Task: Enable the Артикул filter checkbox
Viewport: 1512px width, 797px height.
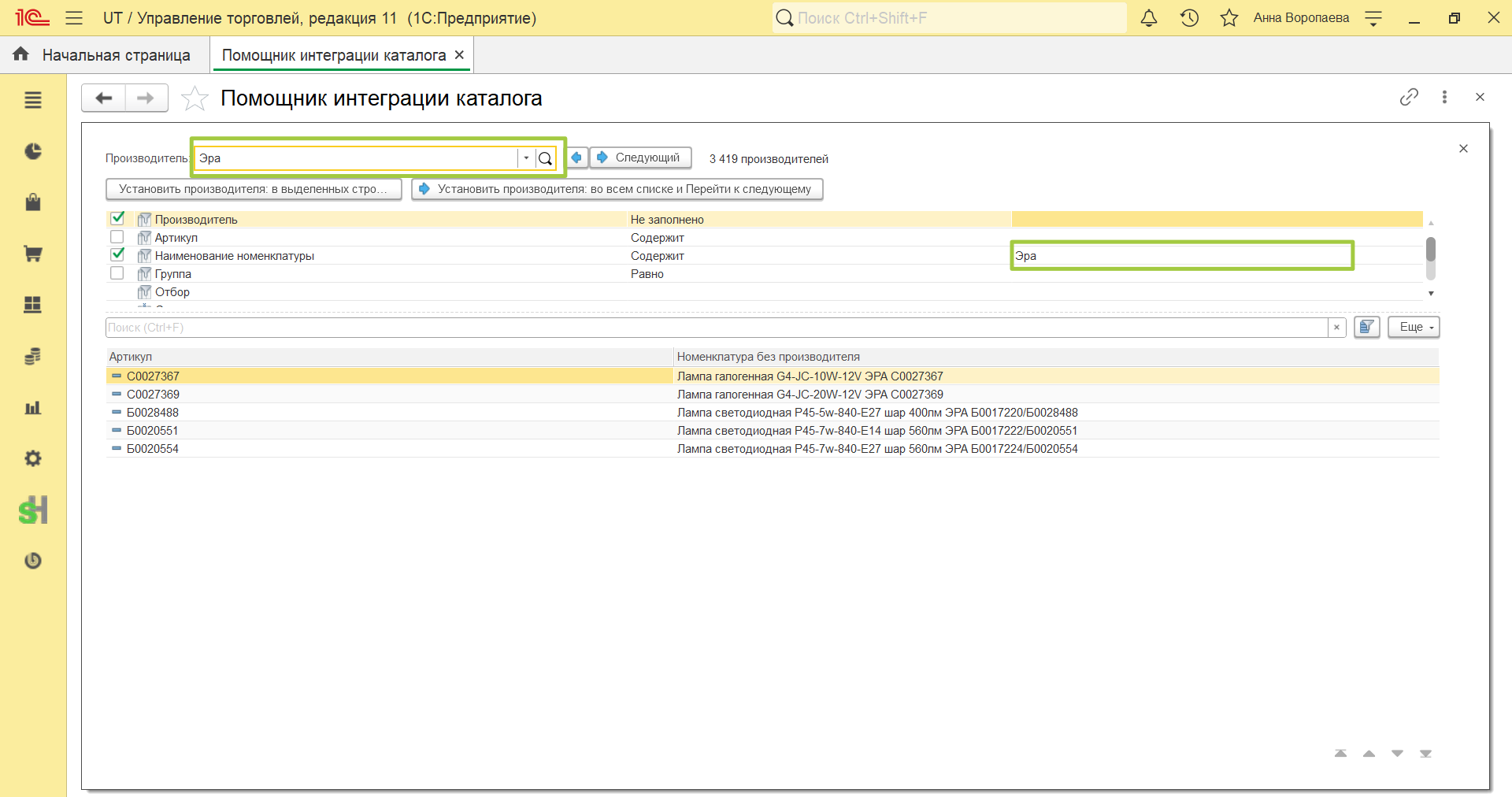Action: [117, 236]
